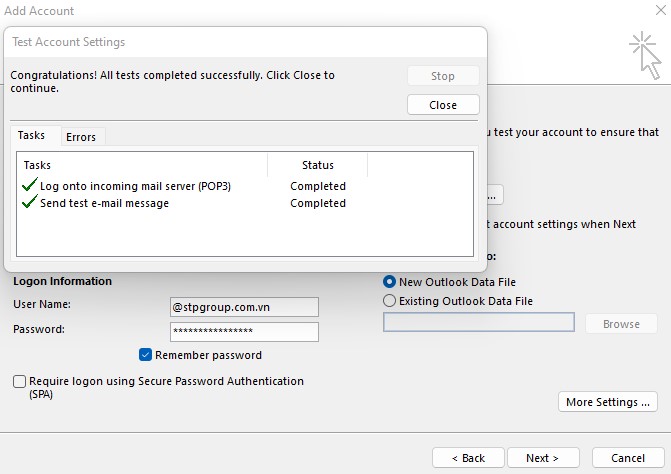
Task: Click the Stop button
Action: coord(443,76)
